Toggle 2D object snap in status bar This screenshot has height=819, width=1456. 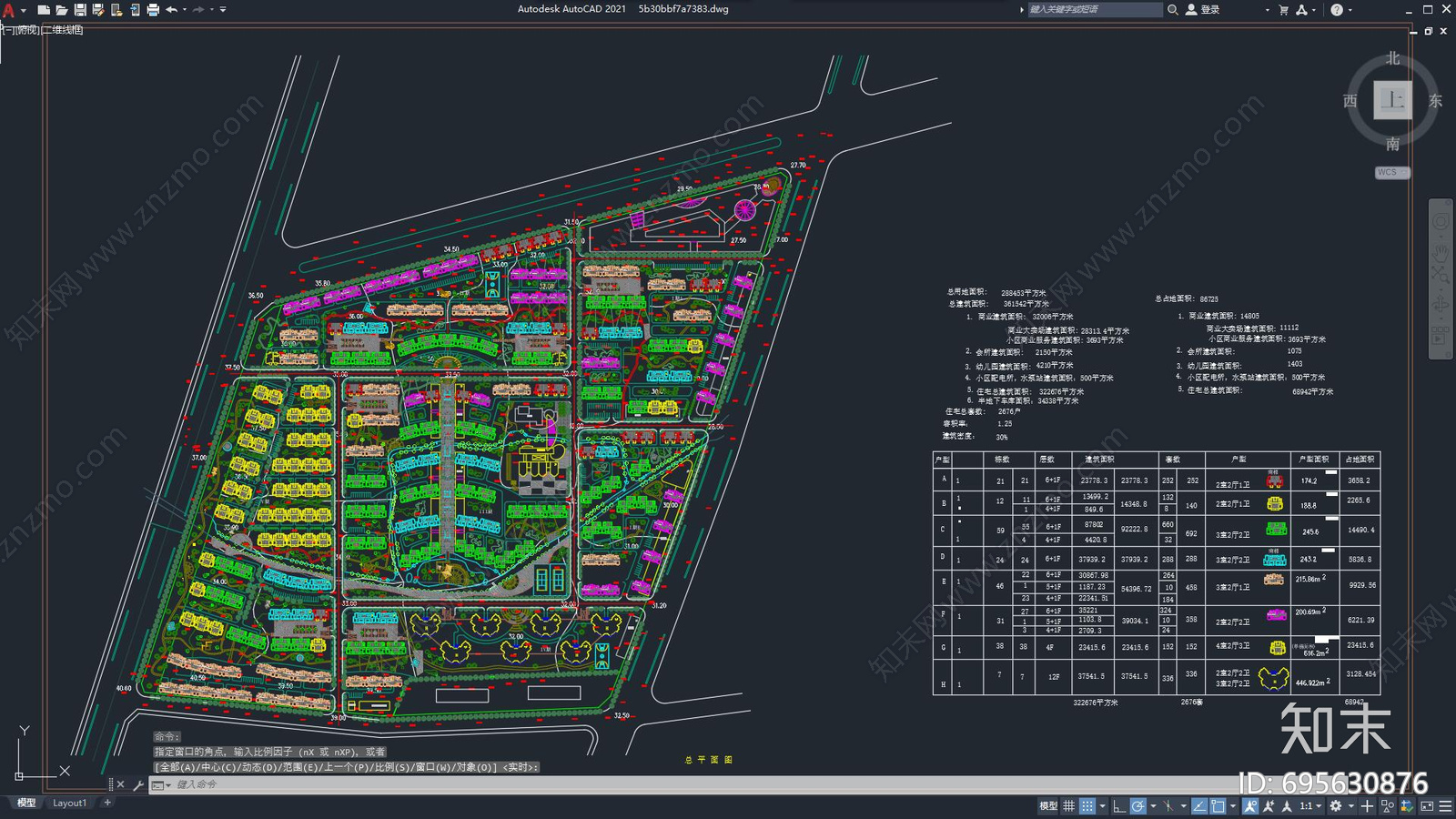click(1218, 806)
